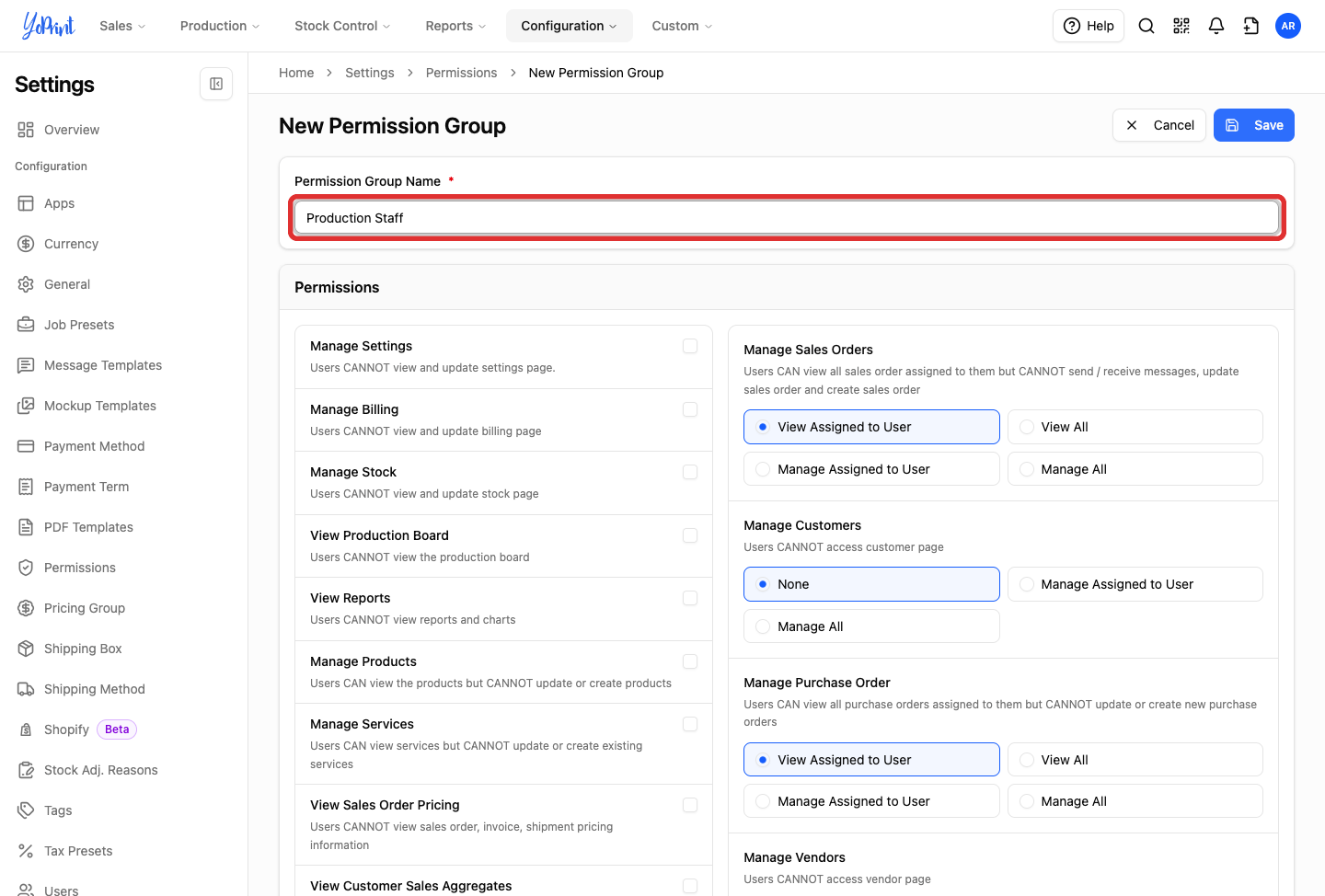Open the search icon in top bar

(x=1146, y=26)
